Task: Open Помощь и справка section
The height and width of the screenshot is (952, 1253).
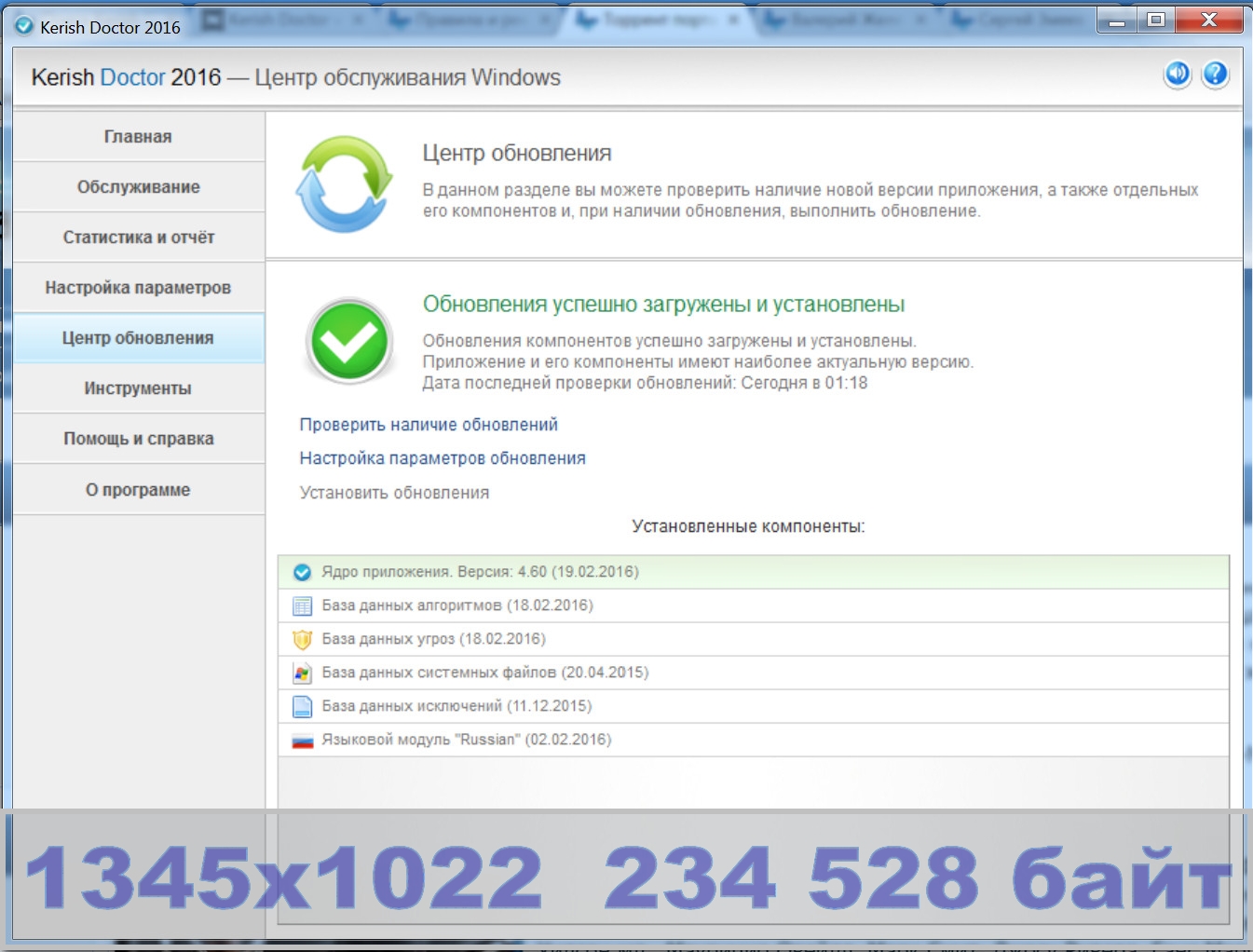Action: click(x=138, y=439)
